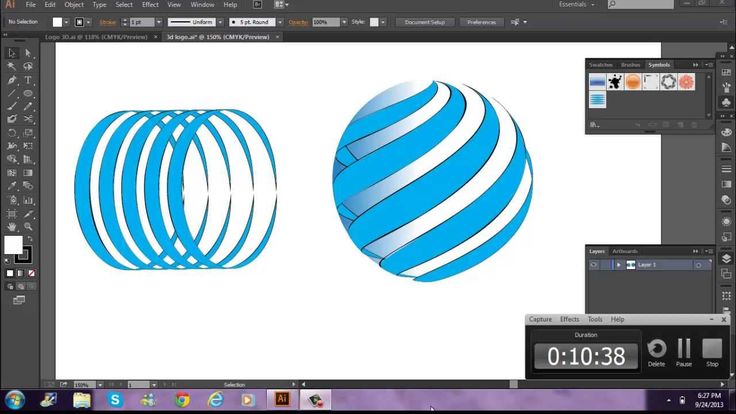This screenshot has height=414, width=736.
Task: Pause the screen recording
Action: [684, 353]
